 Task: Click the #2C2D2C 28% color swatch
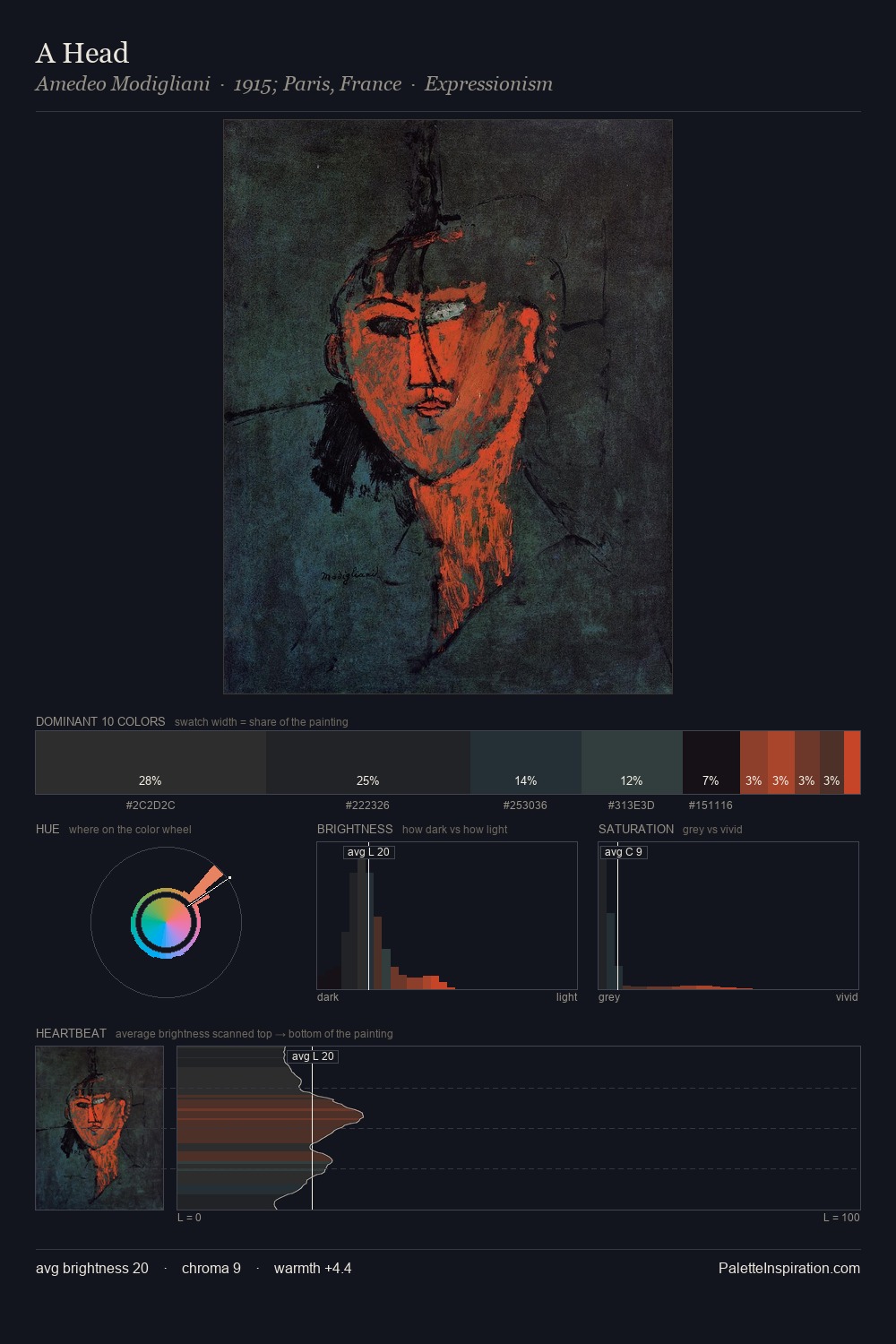[151, 762]
